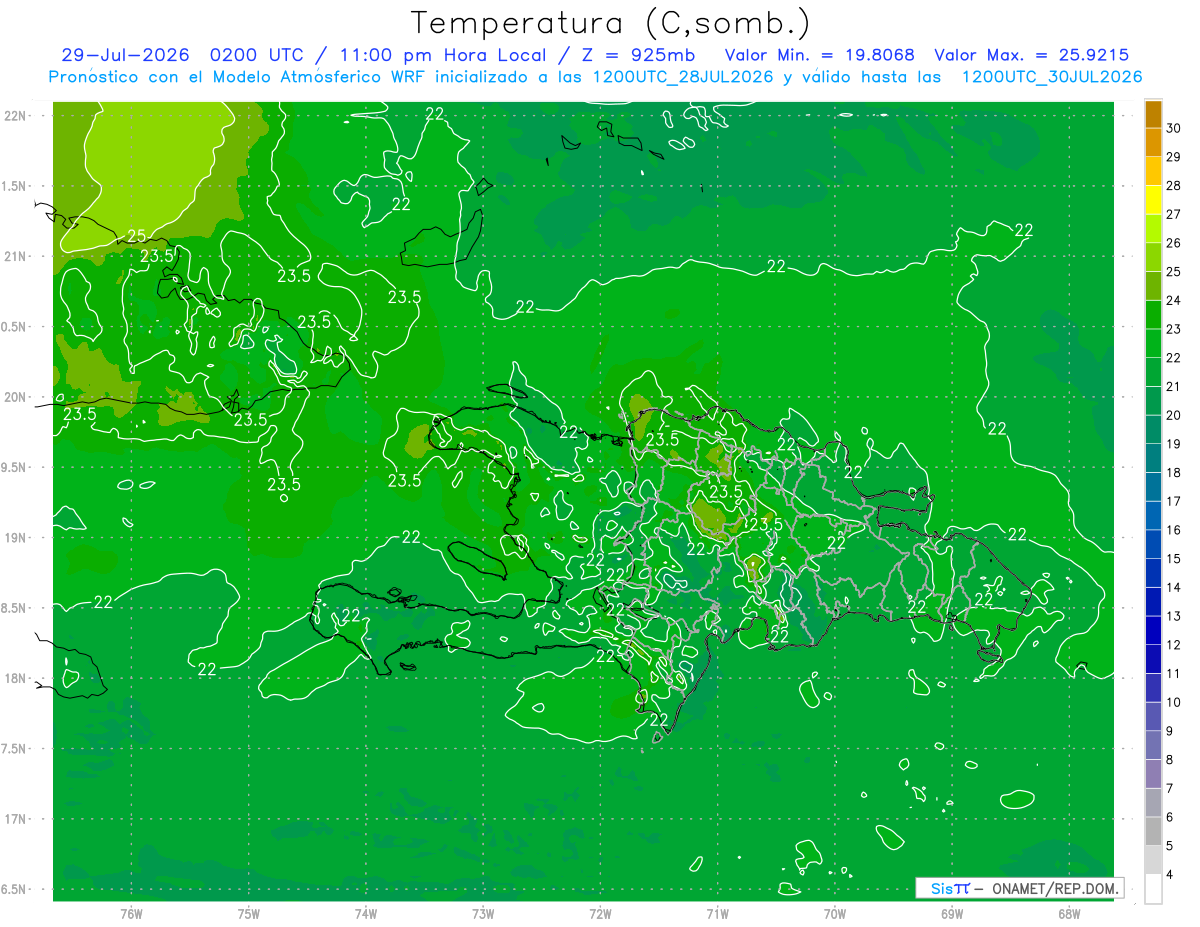Click the "20N" latitude axis label
This screenshot has width=1200, height=927.
[14, 397]
